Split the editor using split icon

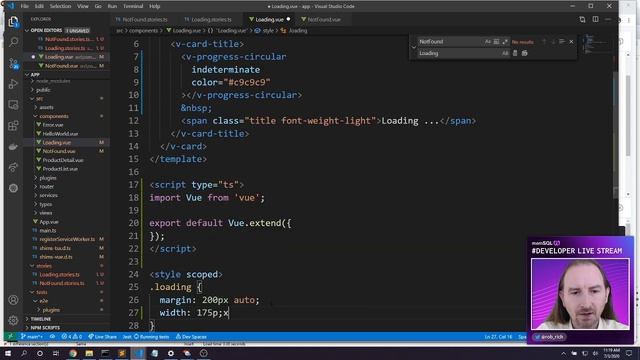[x=596, y=20]
